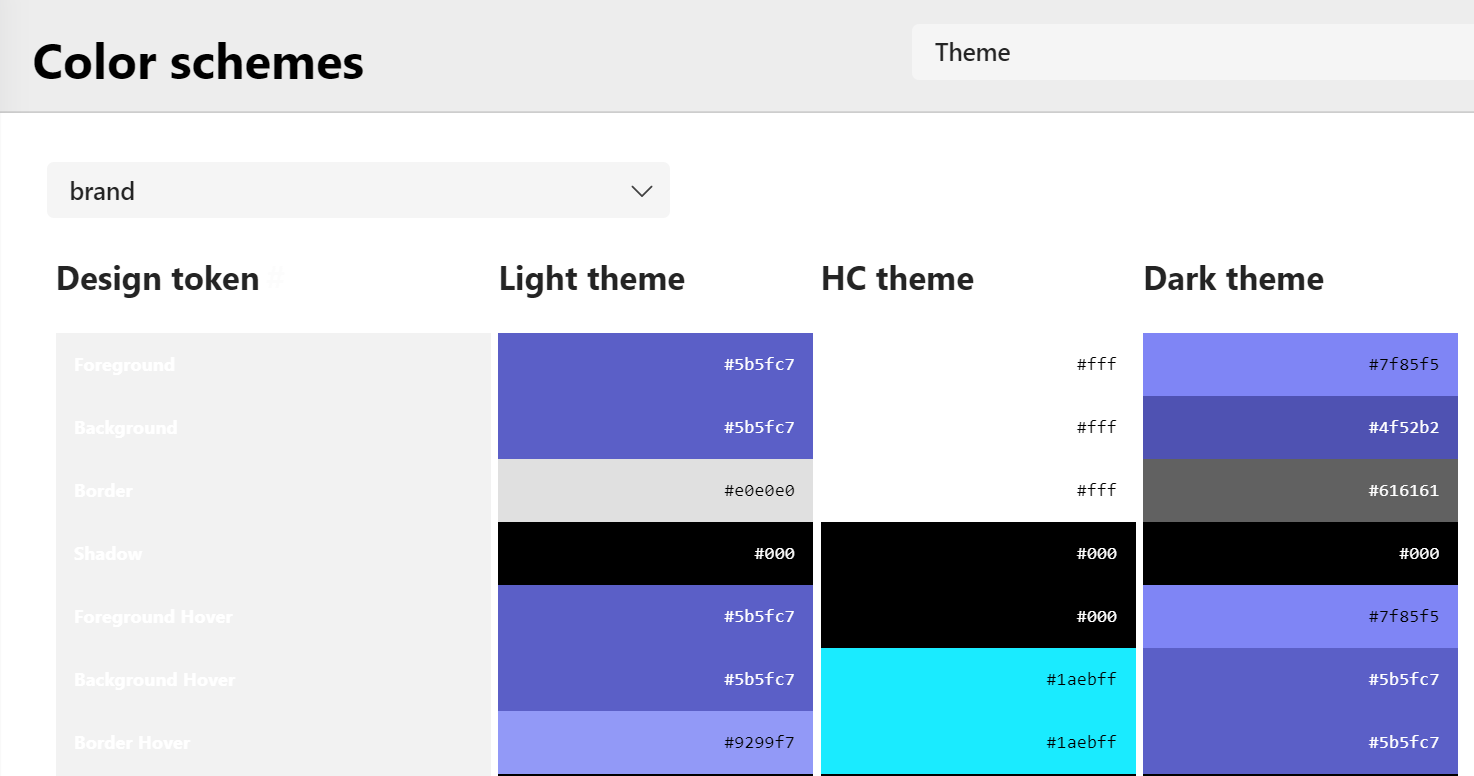Image resolution: width=1474 pixels, height=776 pixels.
Task: Click the cyan #1aebff Background Hover swatch
Action: click(x=978, y=679)
